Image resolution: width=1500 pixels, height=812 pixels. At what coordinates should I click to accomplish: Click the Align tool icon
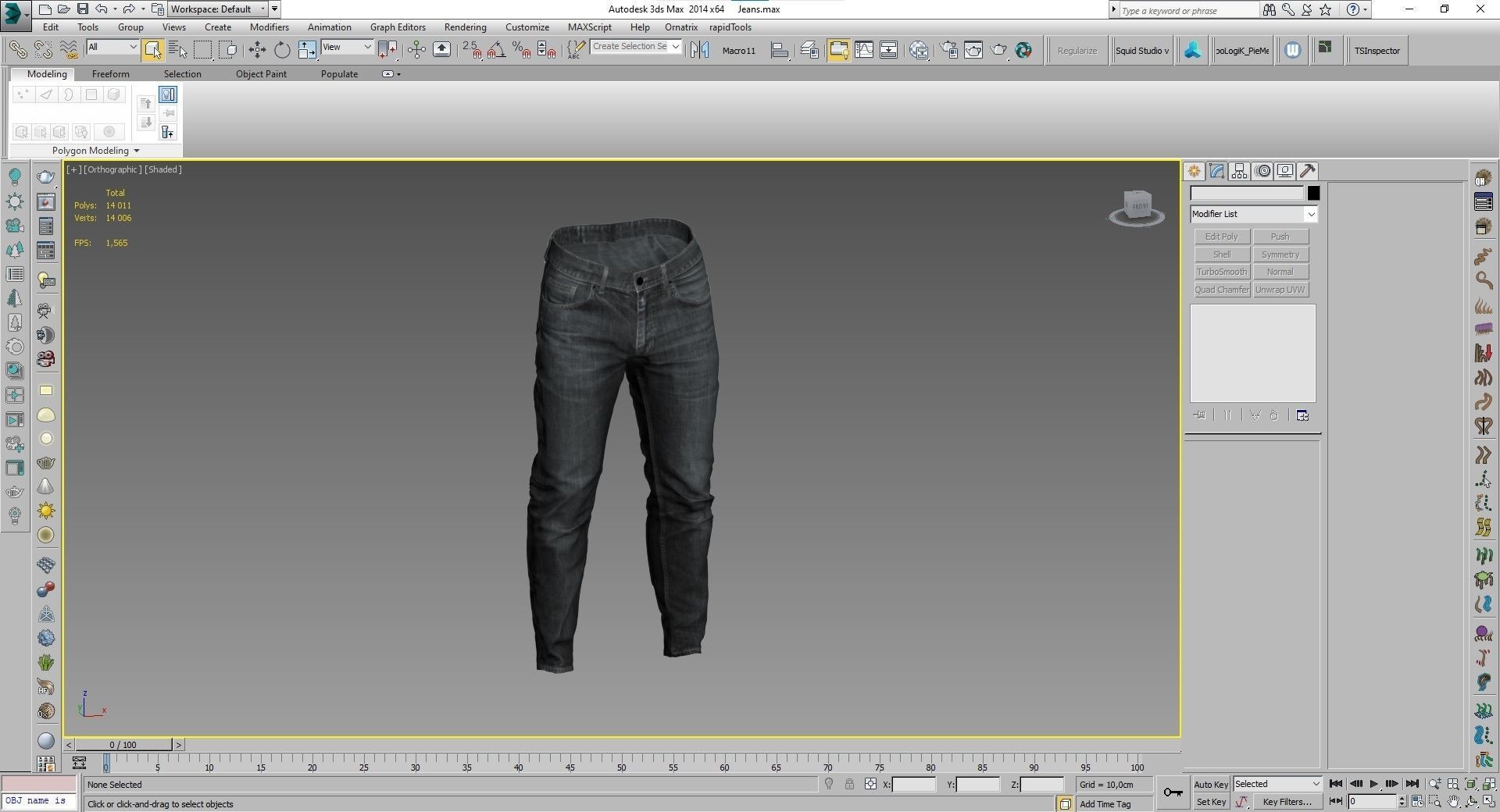pyautogui.click(x=779, y=50)
